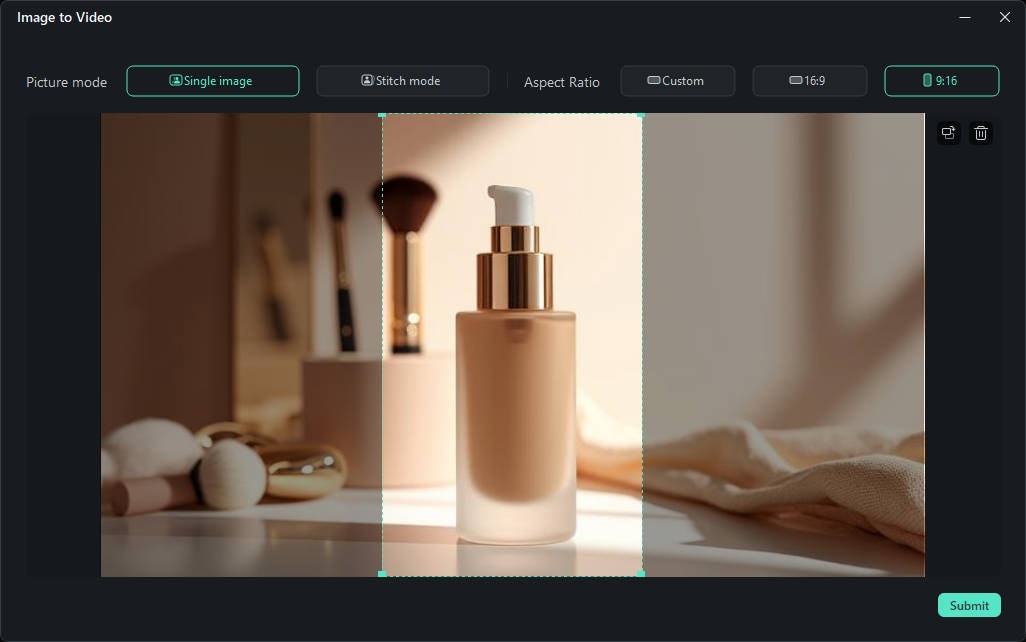
Task: Switch to Stitch mode
Action: point(403,81)
